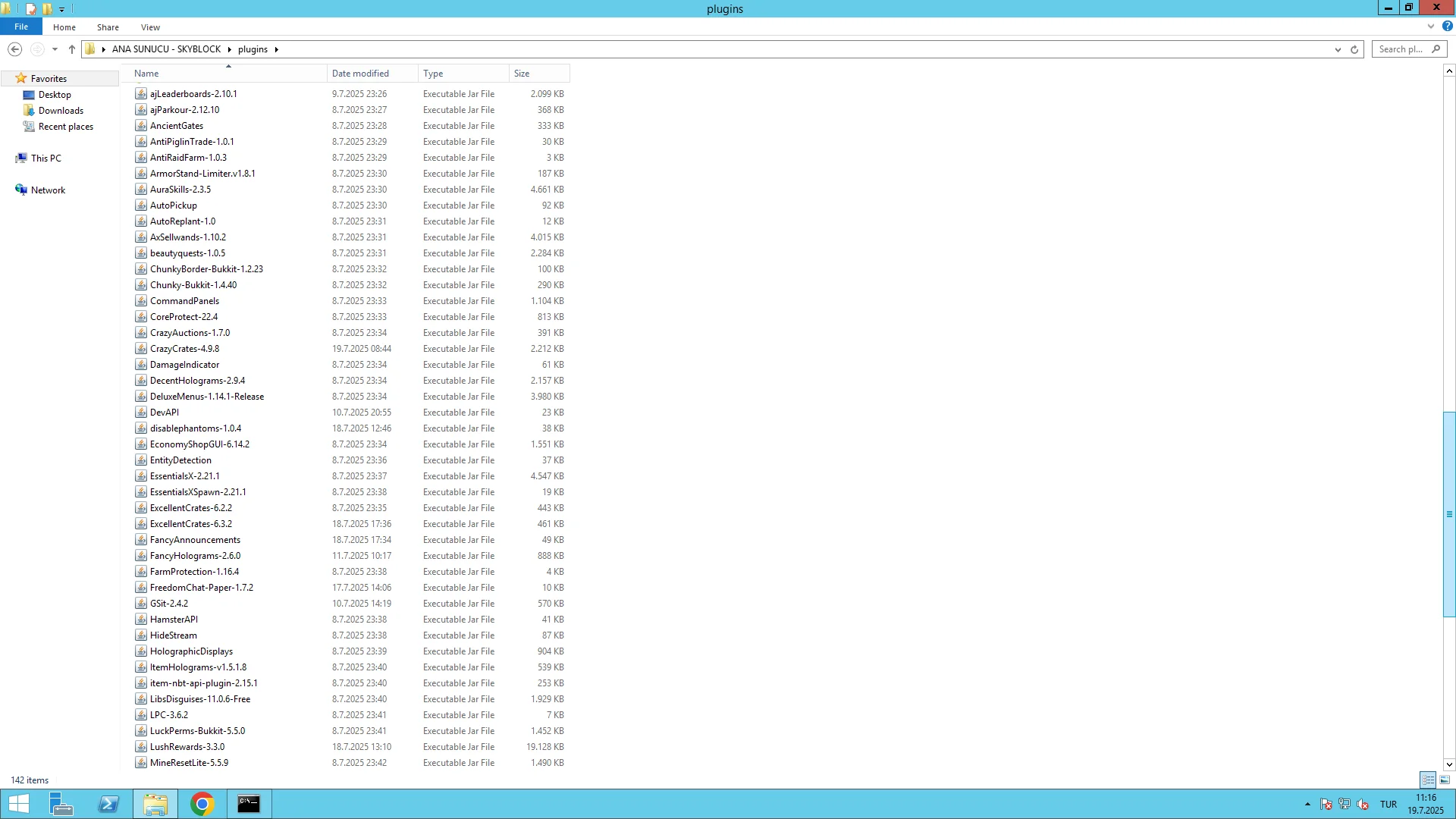Switch to the Home ribbon tab
The height and width of the screenshot is (819, 1456).
(64, 27)
